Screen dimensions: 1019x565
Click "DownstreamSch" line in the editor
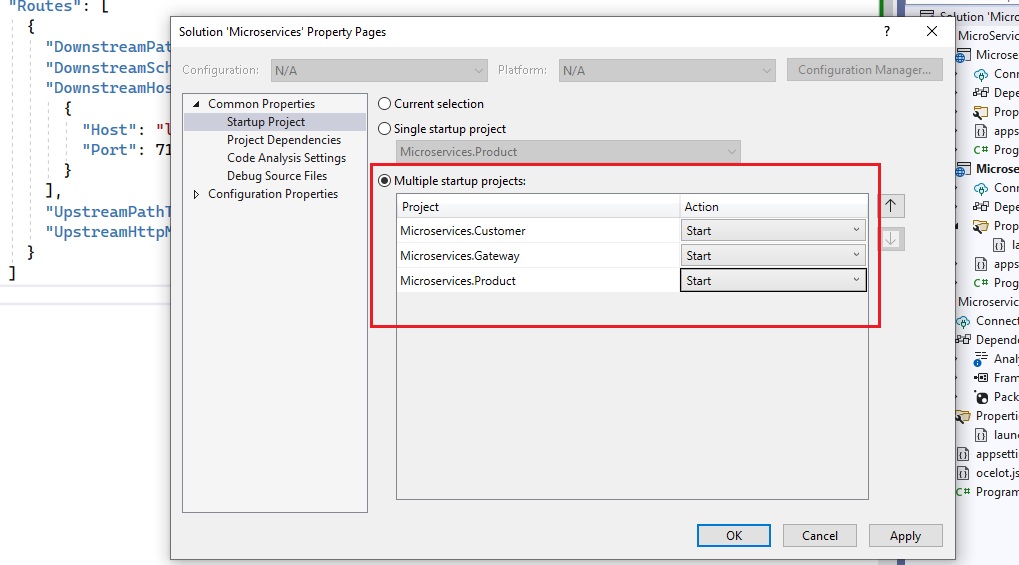coord(108,68)
